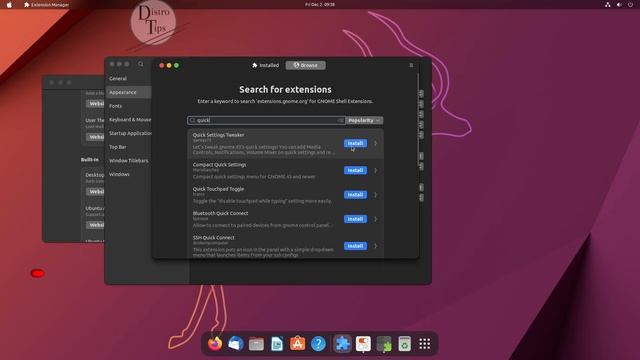The width and height of the screenshot is (640, 360).
Task: Install Quick Touchpad Toggle extension
Action: (x=355, y=195)
